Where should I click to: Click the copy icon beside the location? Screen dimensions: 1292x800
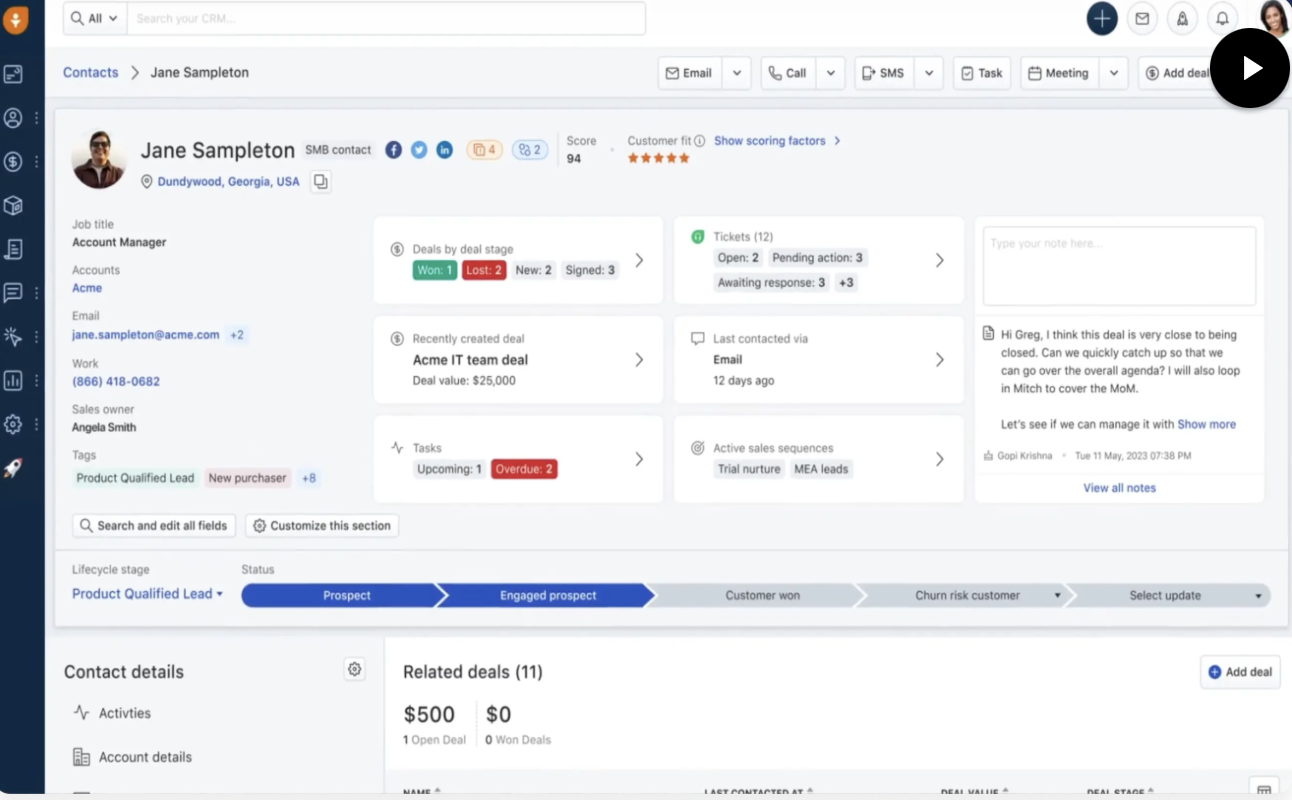click(x=320, y=182)
